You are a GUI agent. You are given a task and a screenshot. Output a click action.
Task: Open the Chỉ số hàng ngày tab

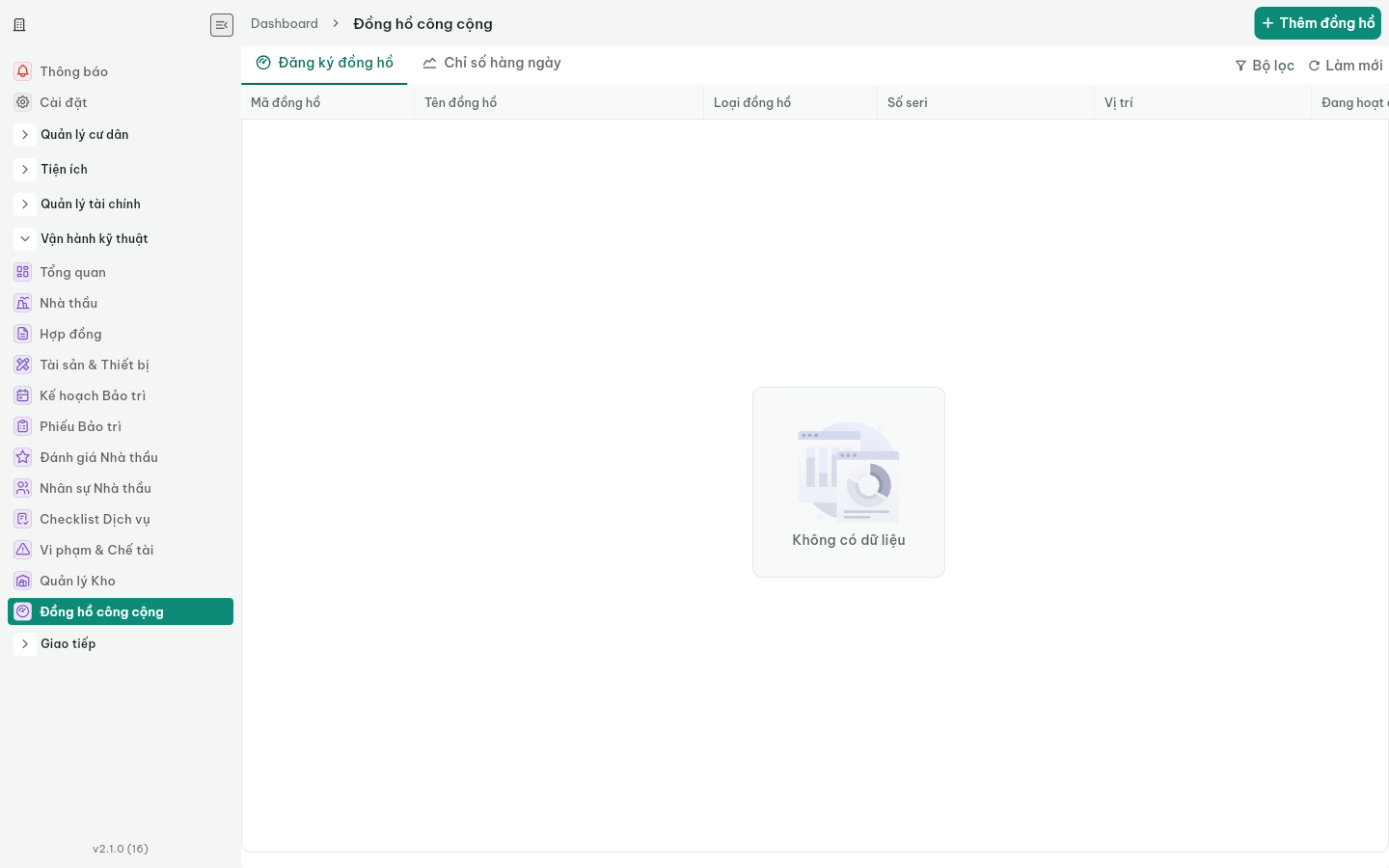[x=492, y=64]
